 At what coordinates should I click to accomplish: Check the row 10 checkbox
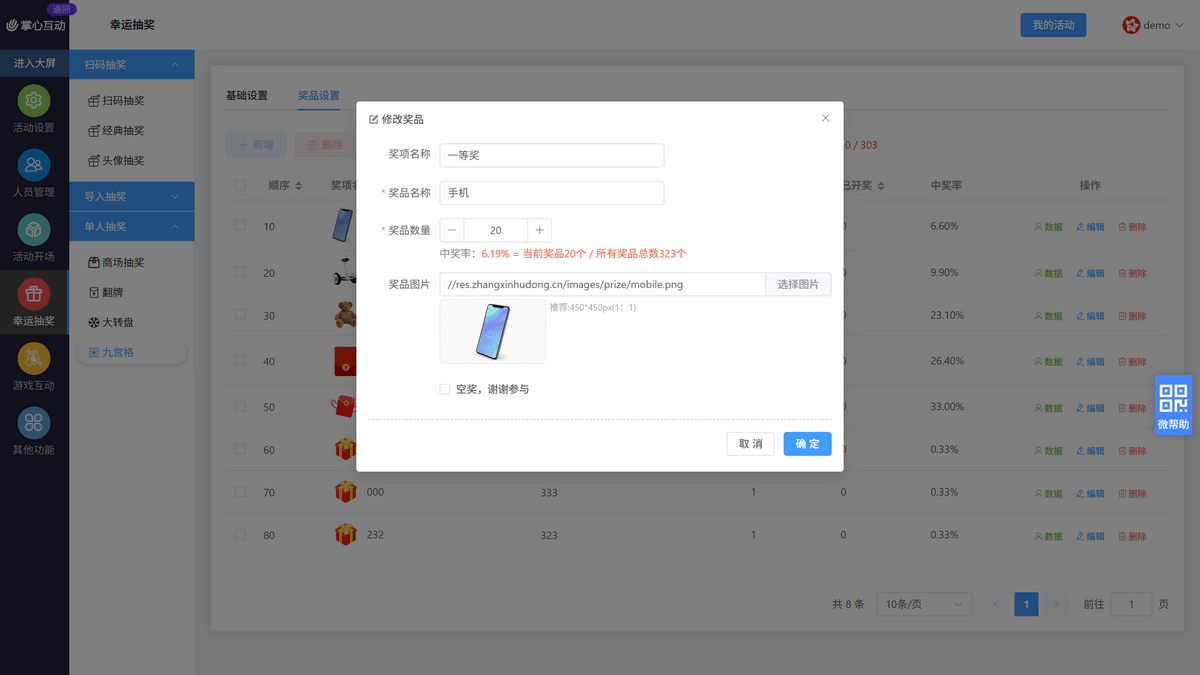click(x=240, y=226)
